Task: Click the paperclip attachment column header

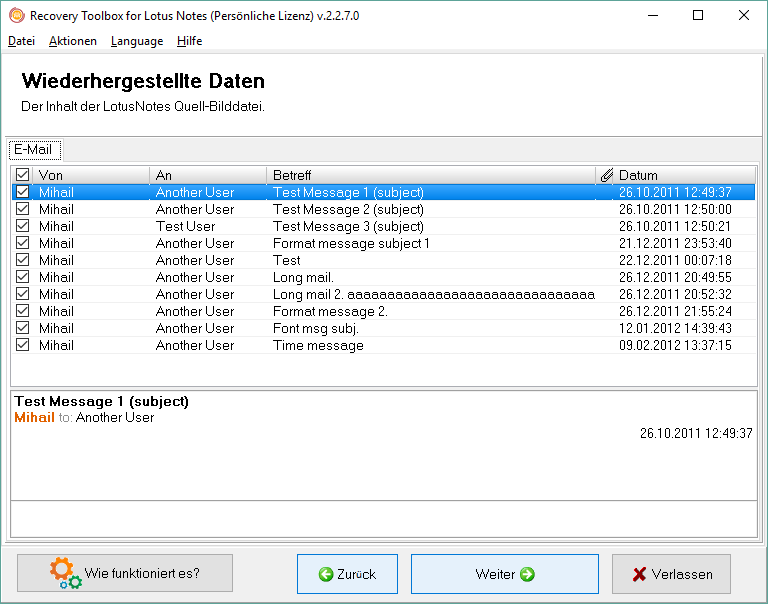Action: [x=606, y=175]
